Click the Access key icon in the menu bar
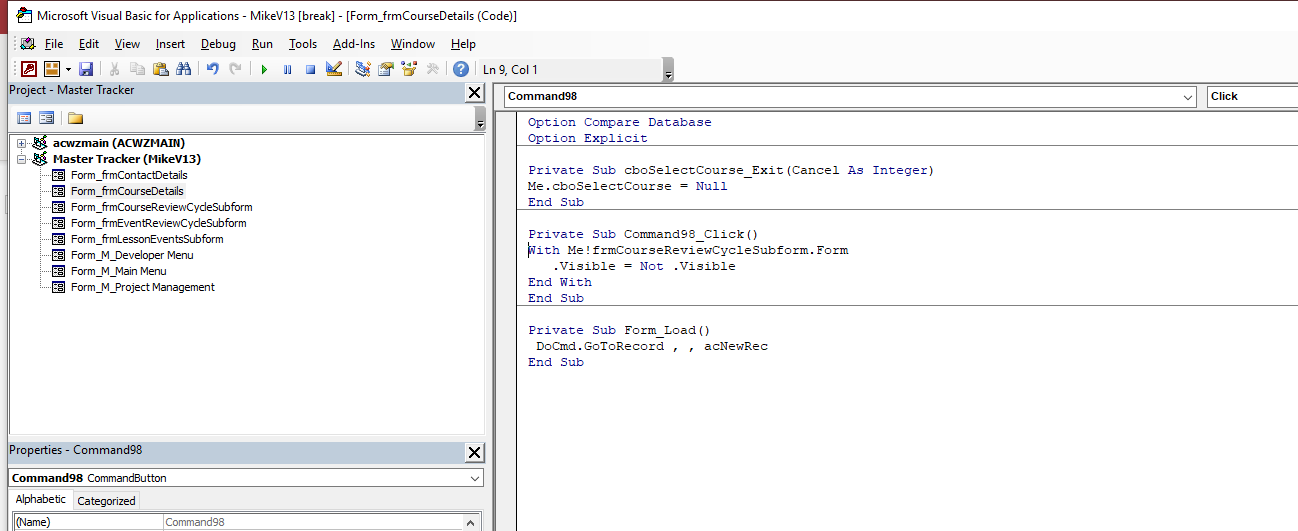 (27, 44)
